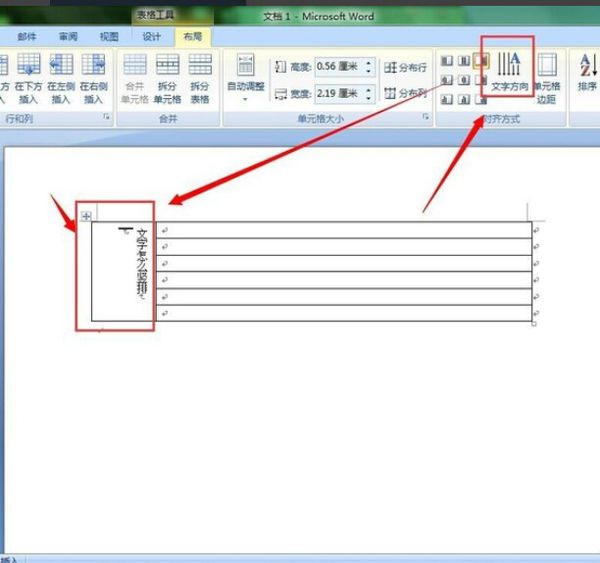Switch to the Design (设计) tab
Image resolution: width=600 pixels, height=563 pixels.
coord(152,37)
